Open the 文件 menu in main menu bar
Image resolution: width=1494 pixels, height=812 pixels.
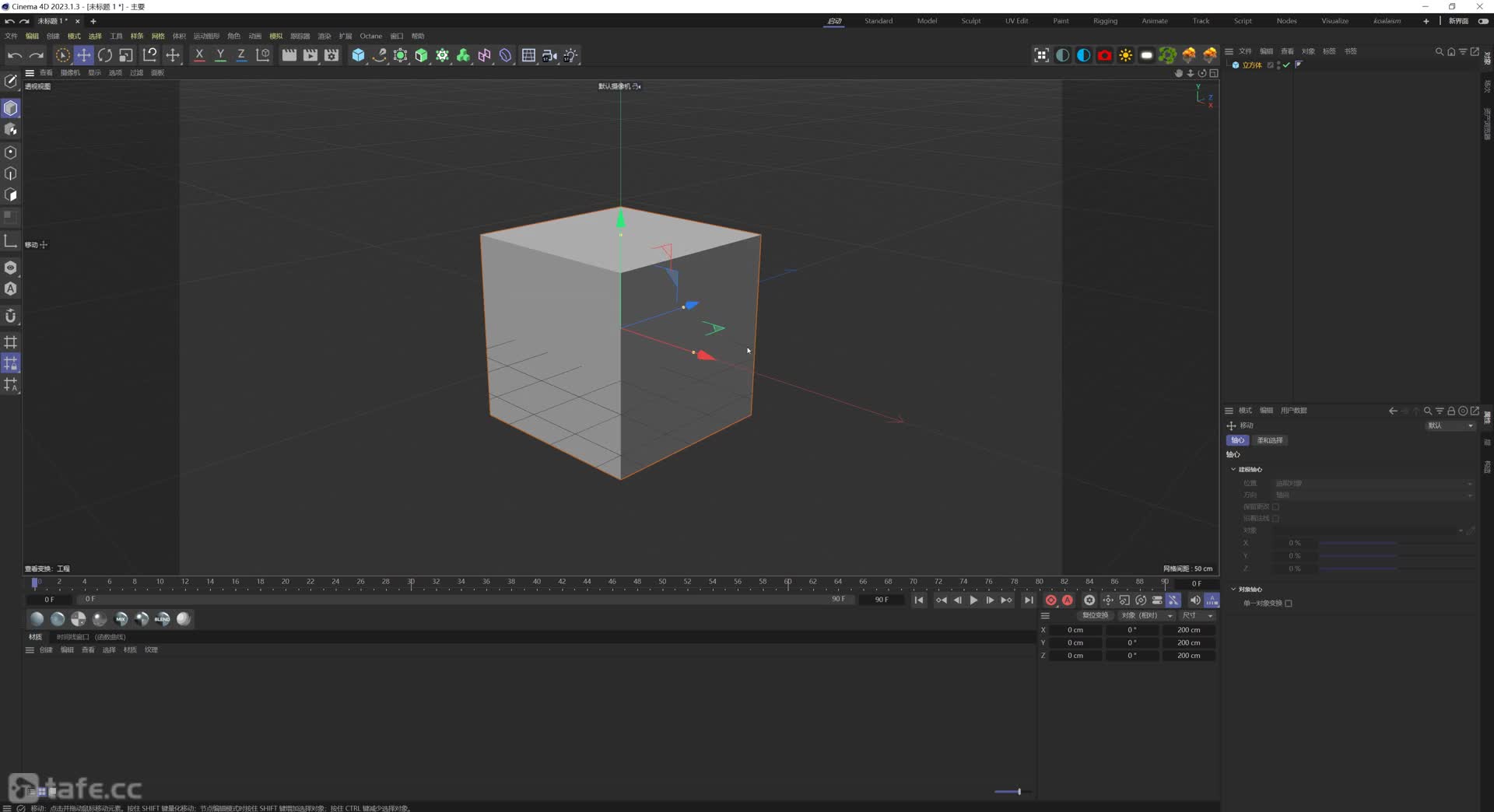11,36
